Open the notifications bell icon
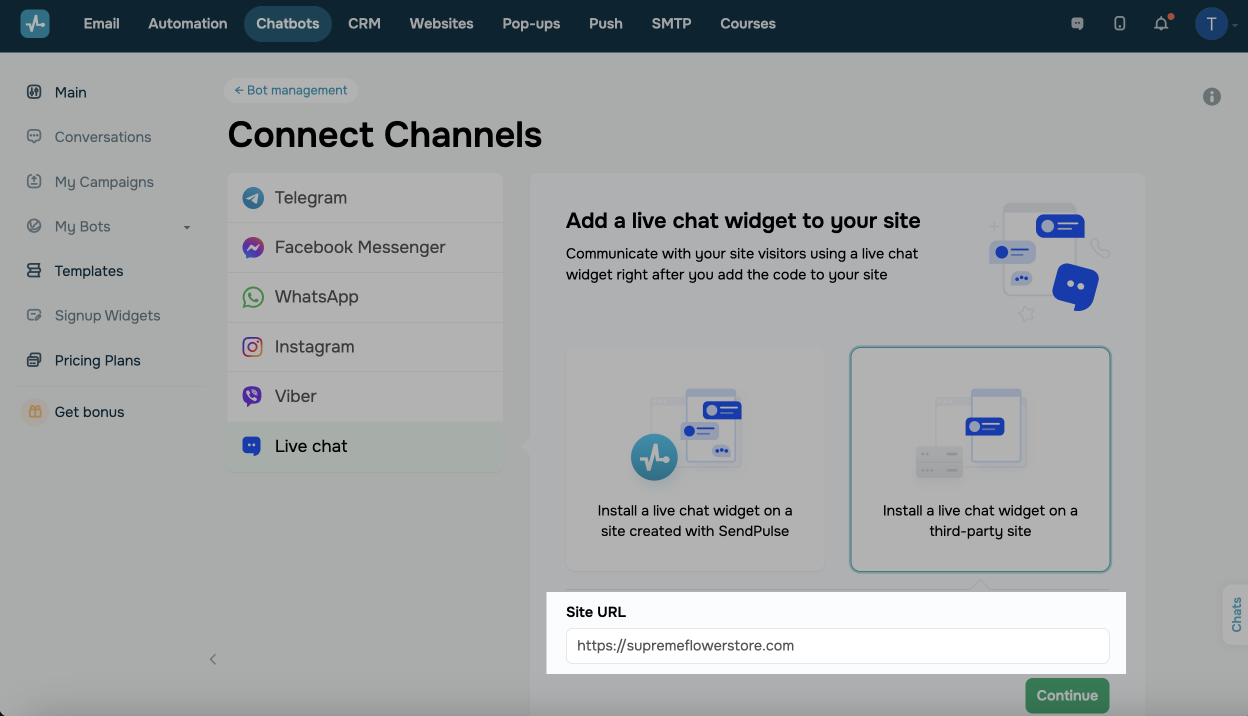 [1161, 23]
